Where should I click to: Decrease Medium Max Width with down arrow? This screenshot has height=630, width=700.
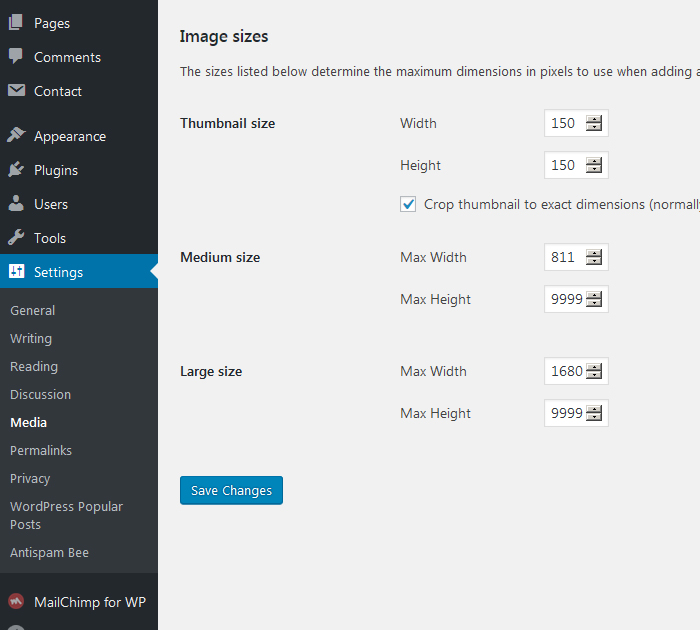594,261
